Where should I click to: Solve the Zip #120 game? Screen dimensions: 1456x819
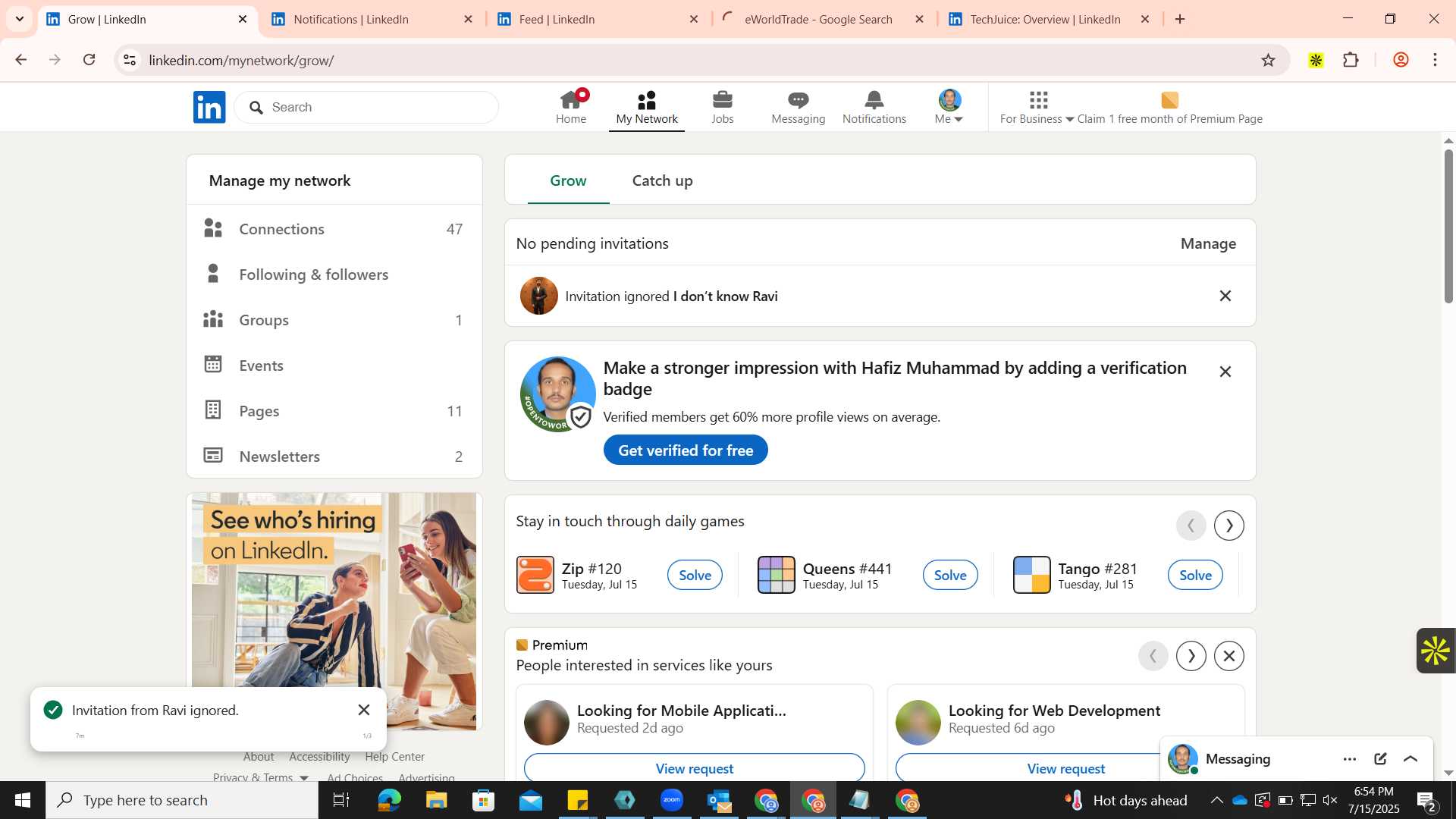695,576
